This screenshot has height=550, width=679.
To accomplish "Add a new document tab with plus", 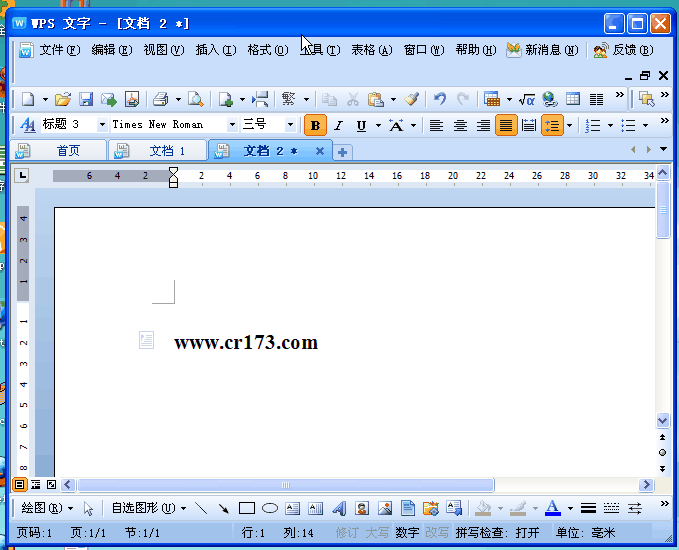I will tap(342, 152).
